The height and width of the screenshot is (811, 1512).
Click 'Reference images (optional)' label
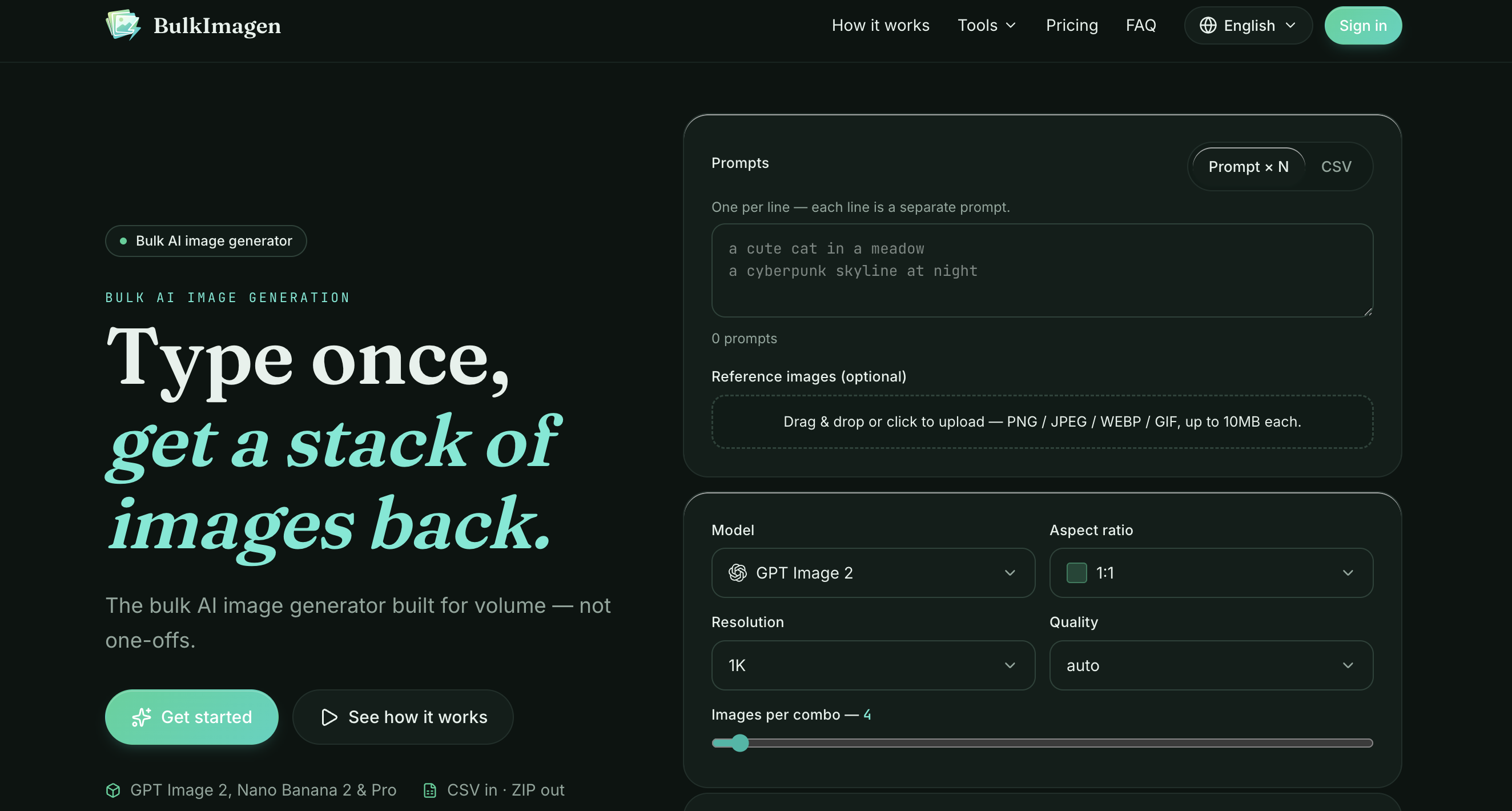click(808, 376)
